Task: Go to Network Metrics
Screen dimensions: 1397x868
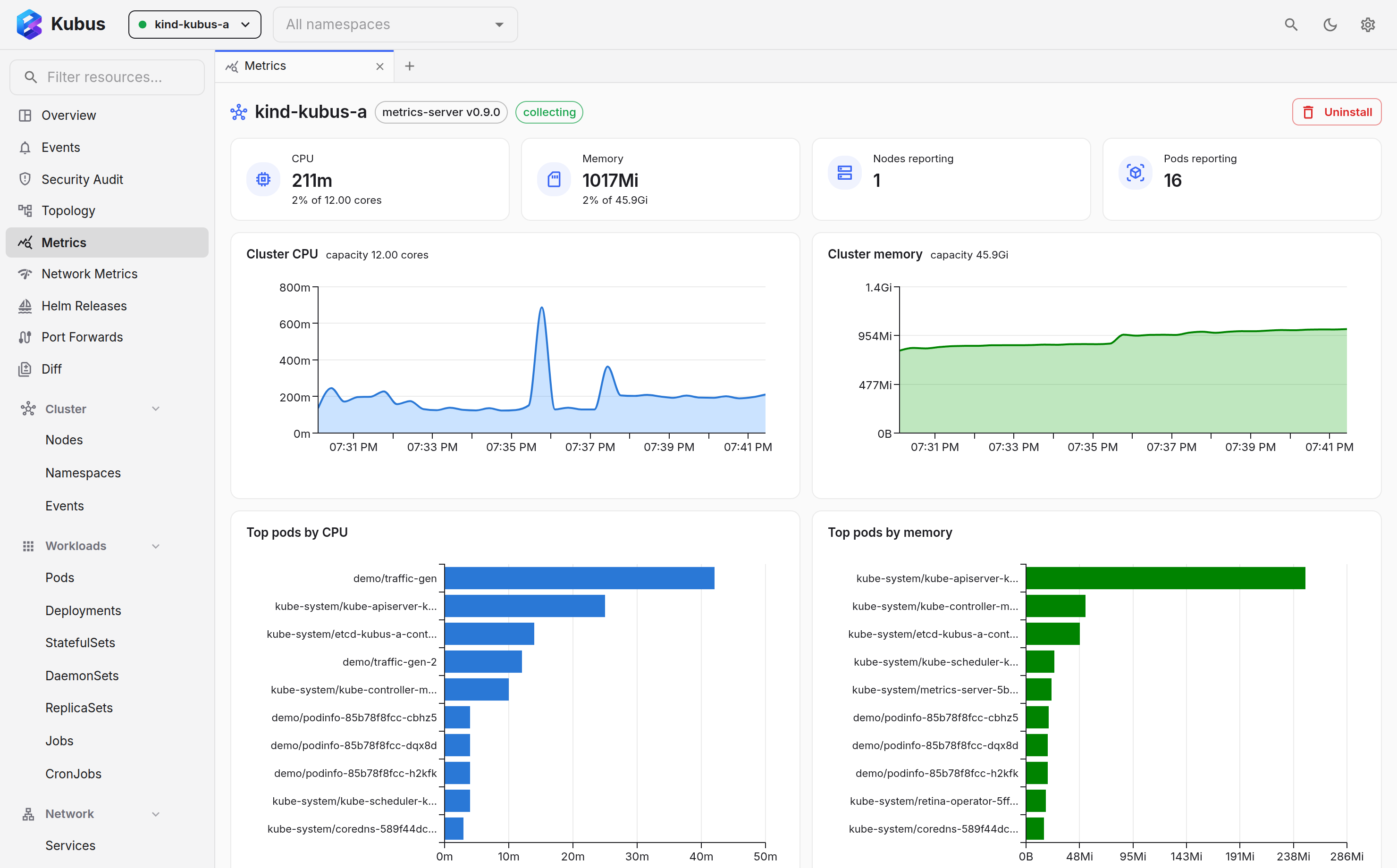Action: click(107, 274)
